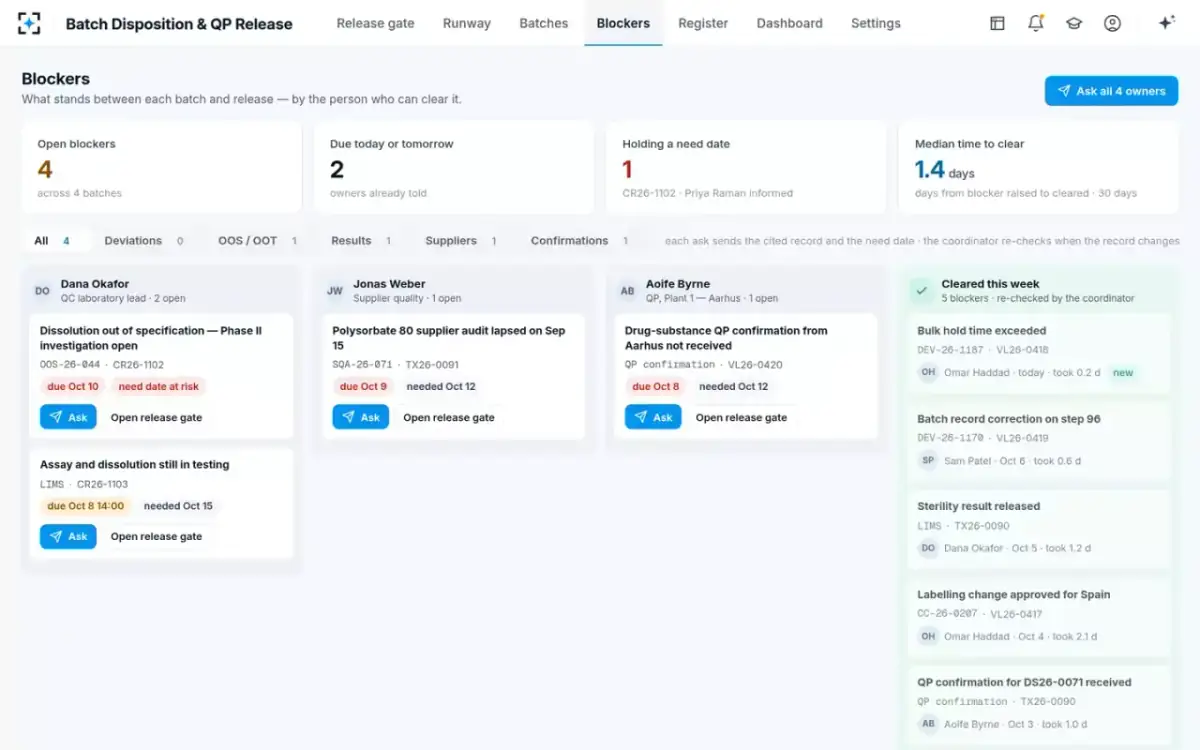Switch to Runway tab

point(467,23)
